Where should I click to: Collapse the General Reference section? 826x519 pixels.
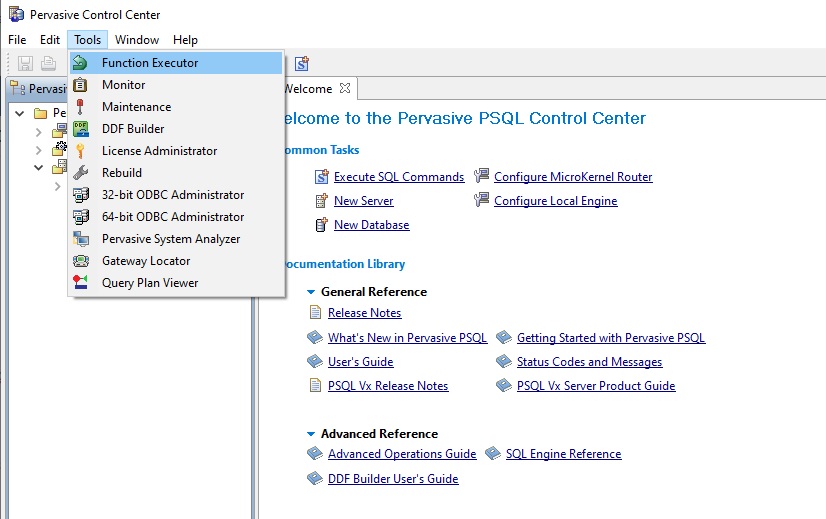311,292
